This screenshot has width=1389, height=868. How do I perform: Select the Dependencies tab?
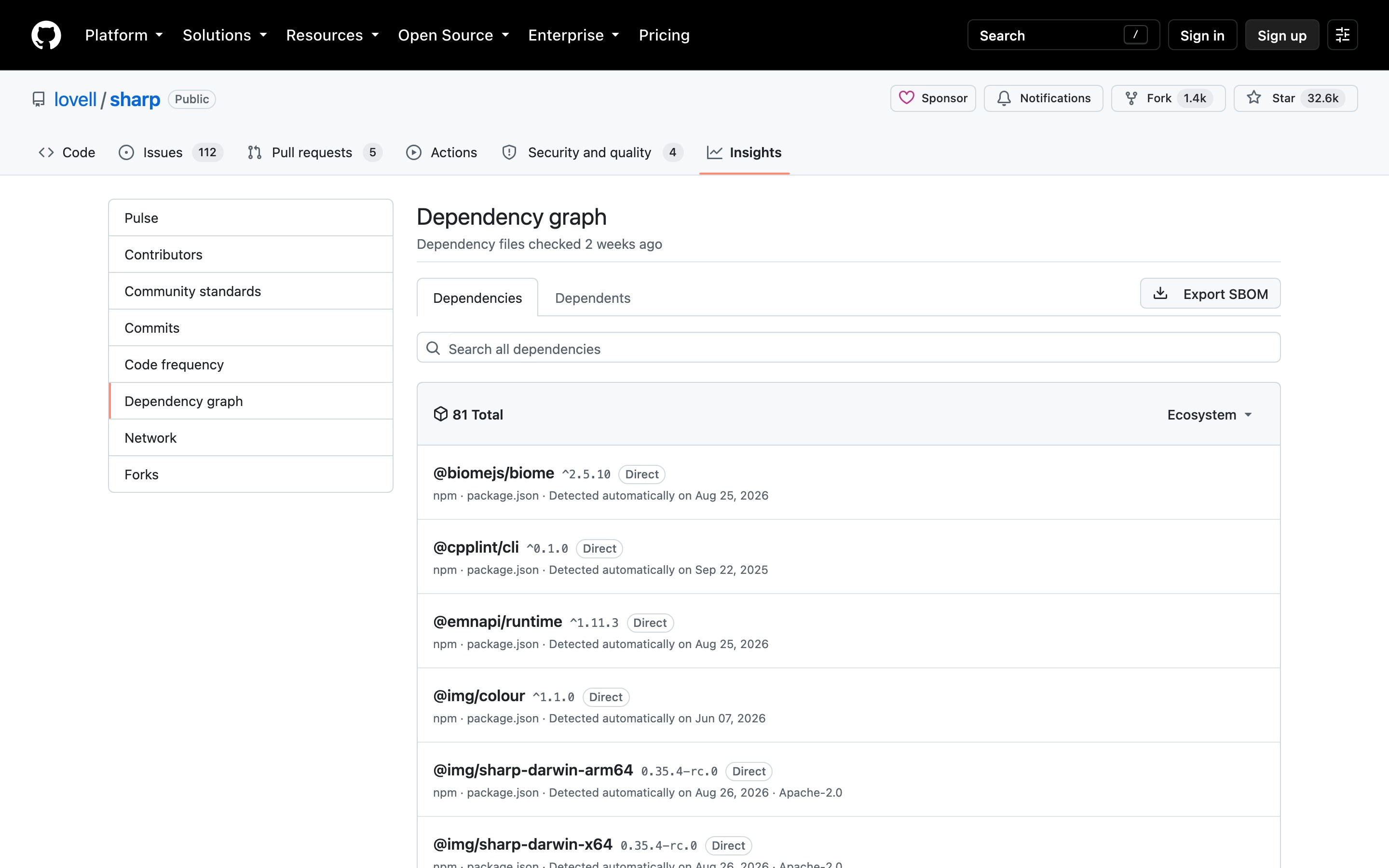point(477,298)
